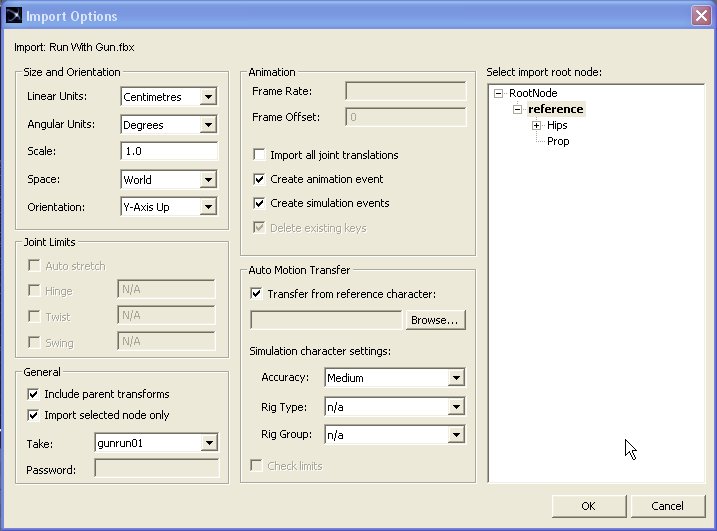Click the Cancel button

click(x=668, y=506)
